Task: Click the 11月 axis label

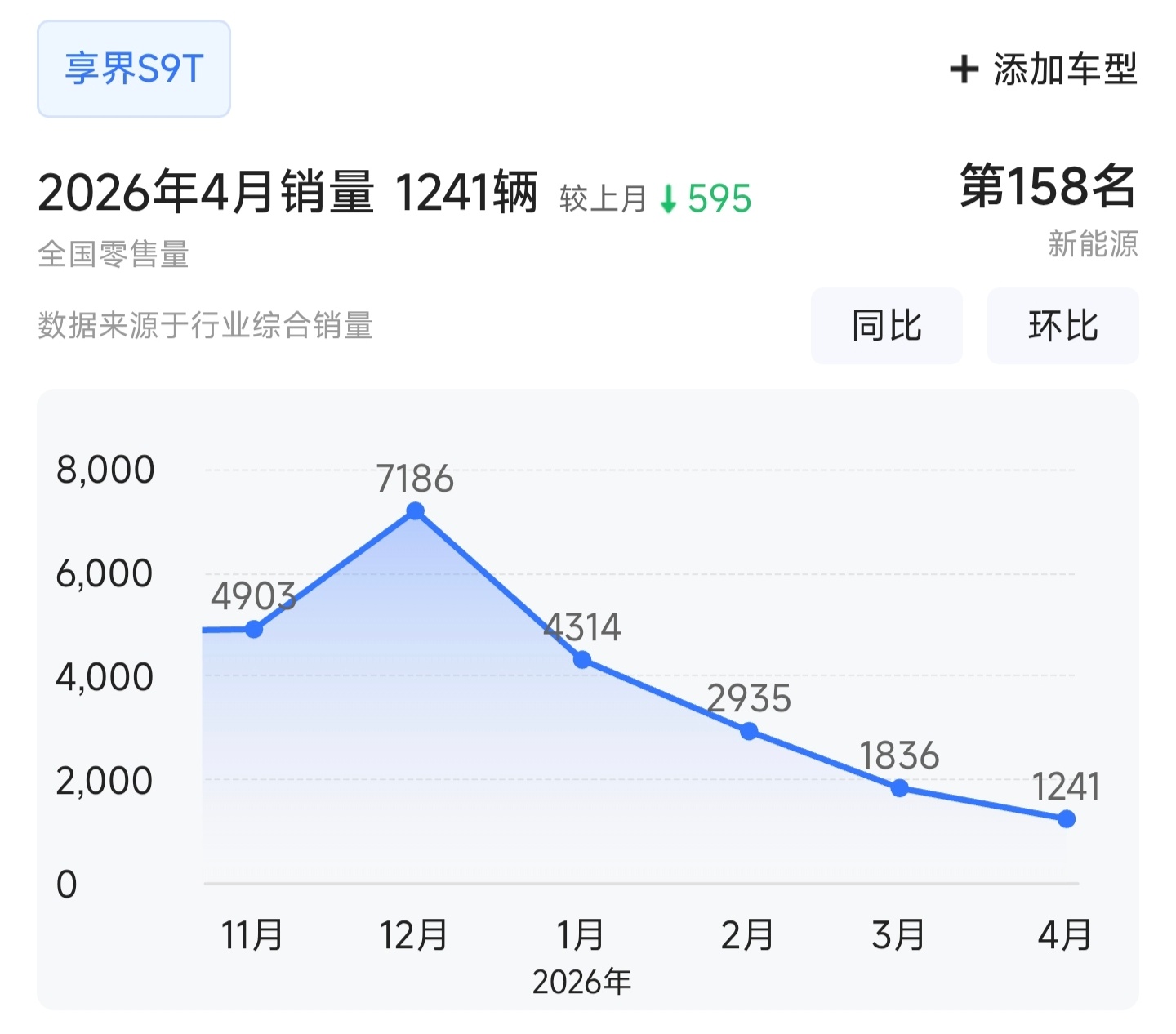Action: [x=252, y=935]
